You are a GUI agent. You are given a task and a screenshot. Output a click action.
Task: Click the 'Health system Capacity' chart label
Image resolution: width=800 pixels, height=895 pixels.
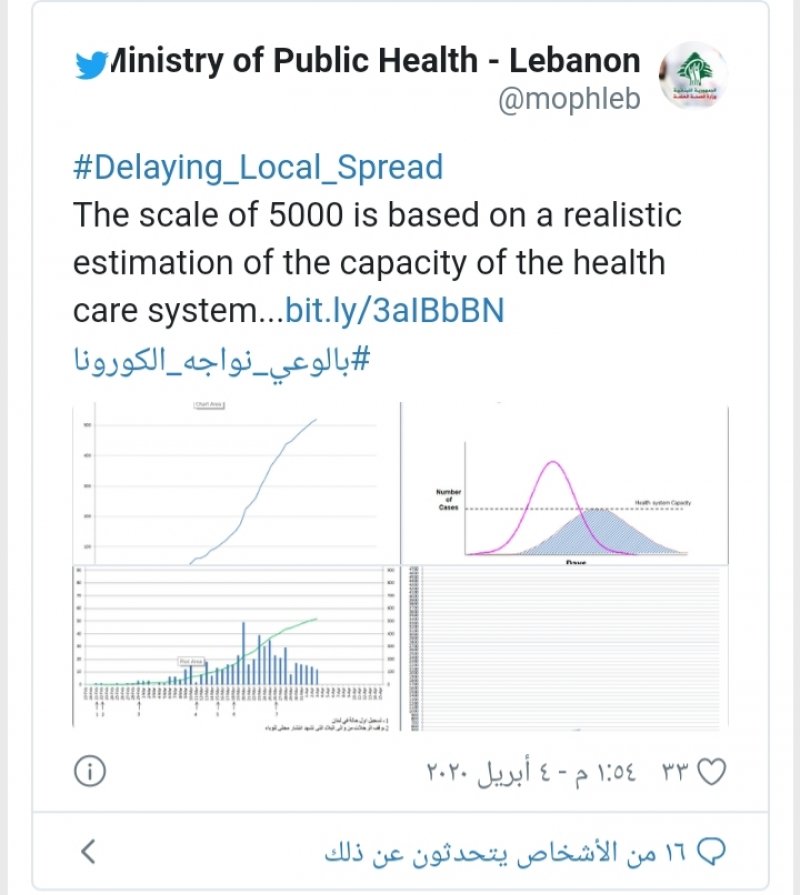(663, 502)
